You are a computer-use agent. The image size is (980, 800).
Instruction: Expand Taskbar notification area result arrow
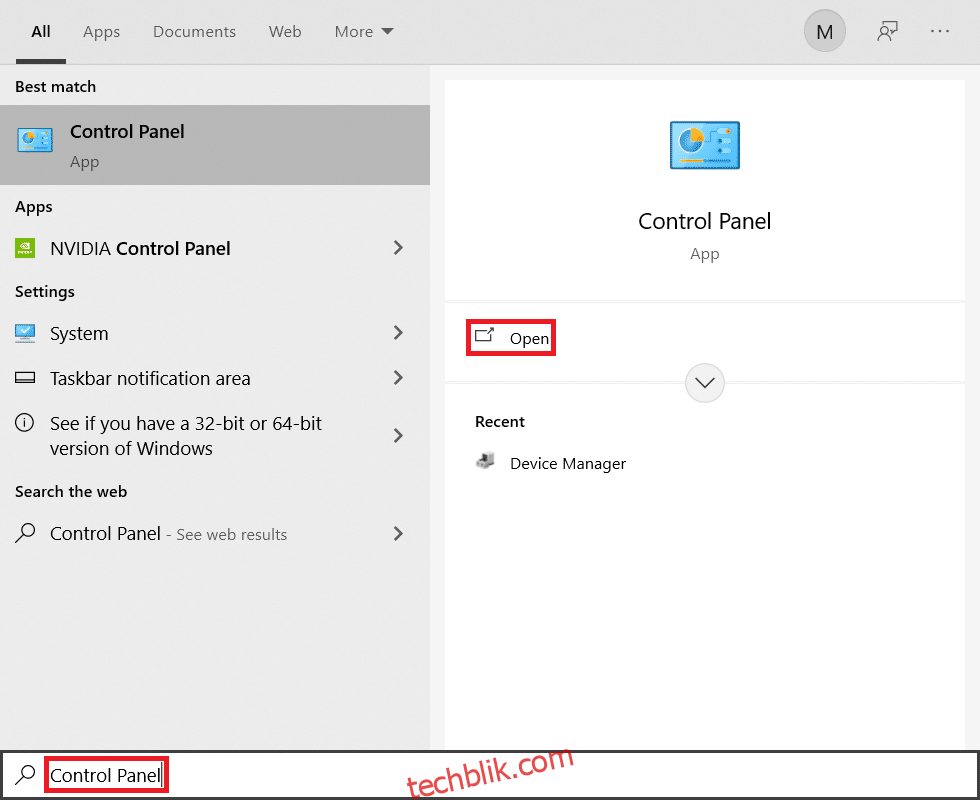398,378
